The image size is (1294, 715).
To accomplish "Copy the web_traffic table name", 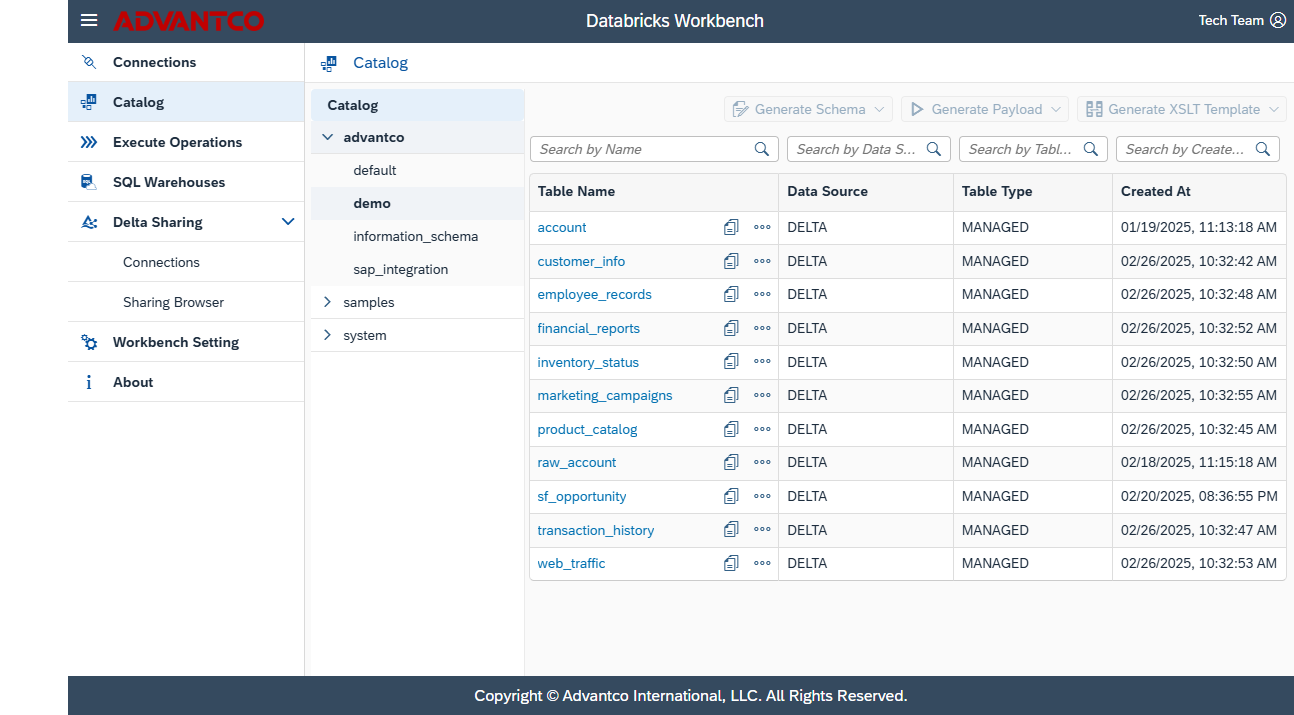I will (731, 563).
